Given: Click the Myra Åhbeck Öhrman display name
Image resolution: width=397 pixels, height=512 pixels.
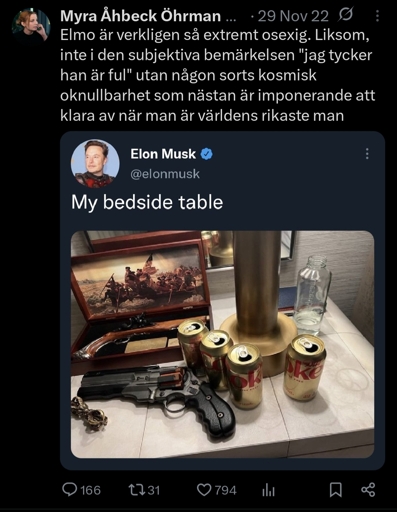Looking at the screenshot, I should 140,16.
